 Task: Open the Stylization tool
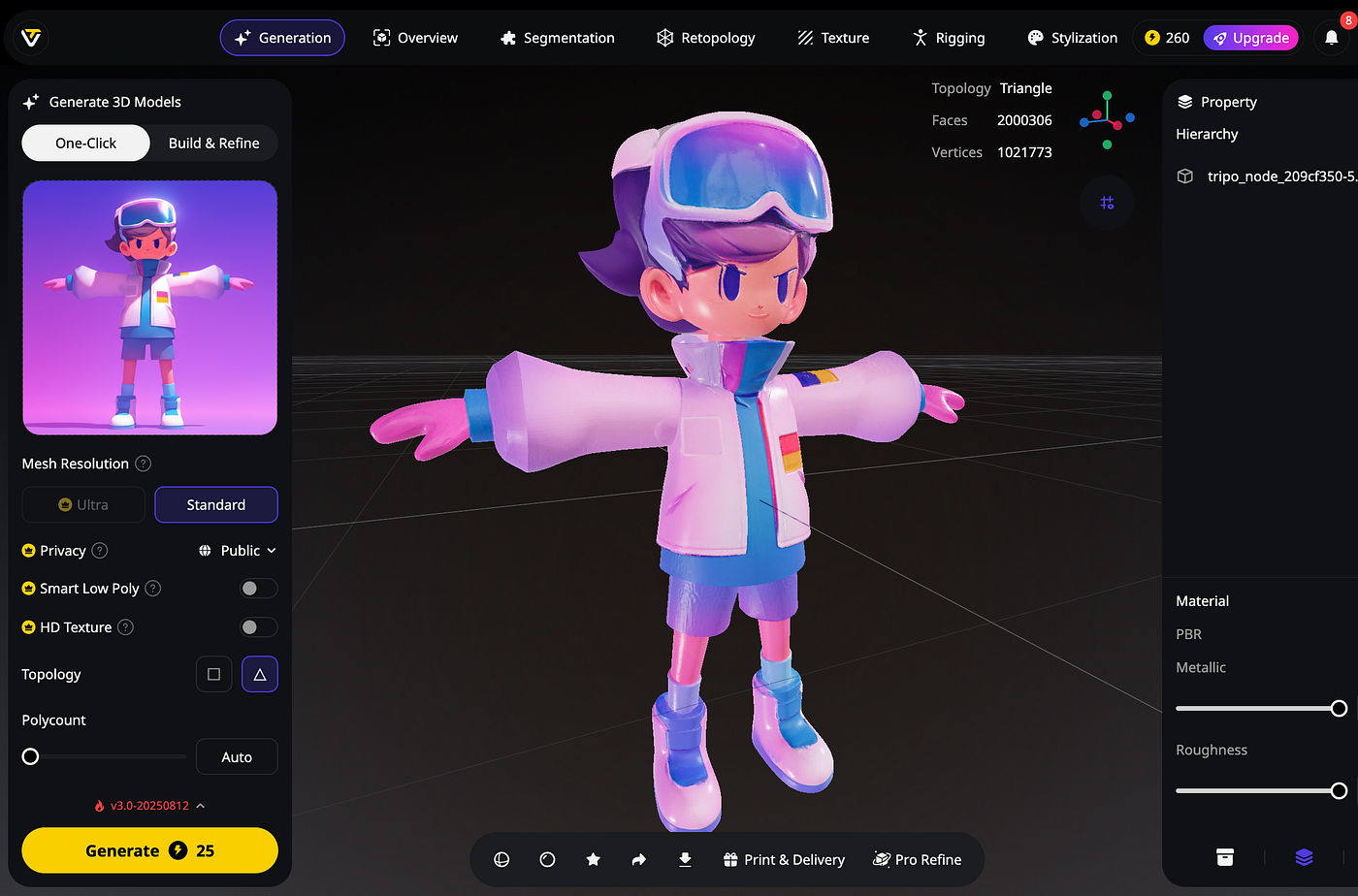1072,38
